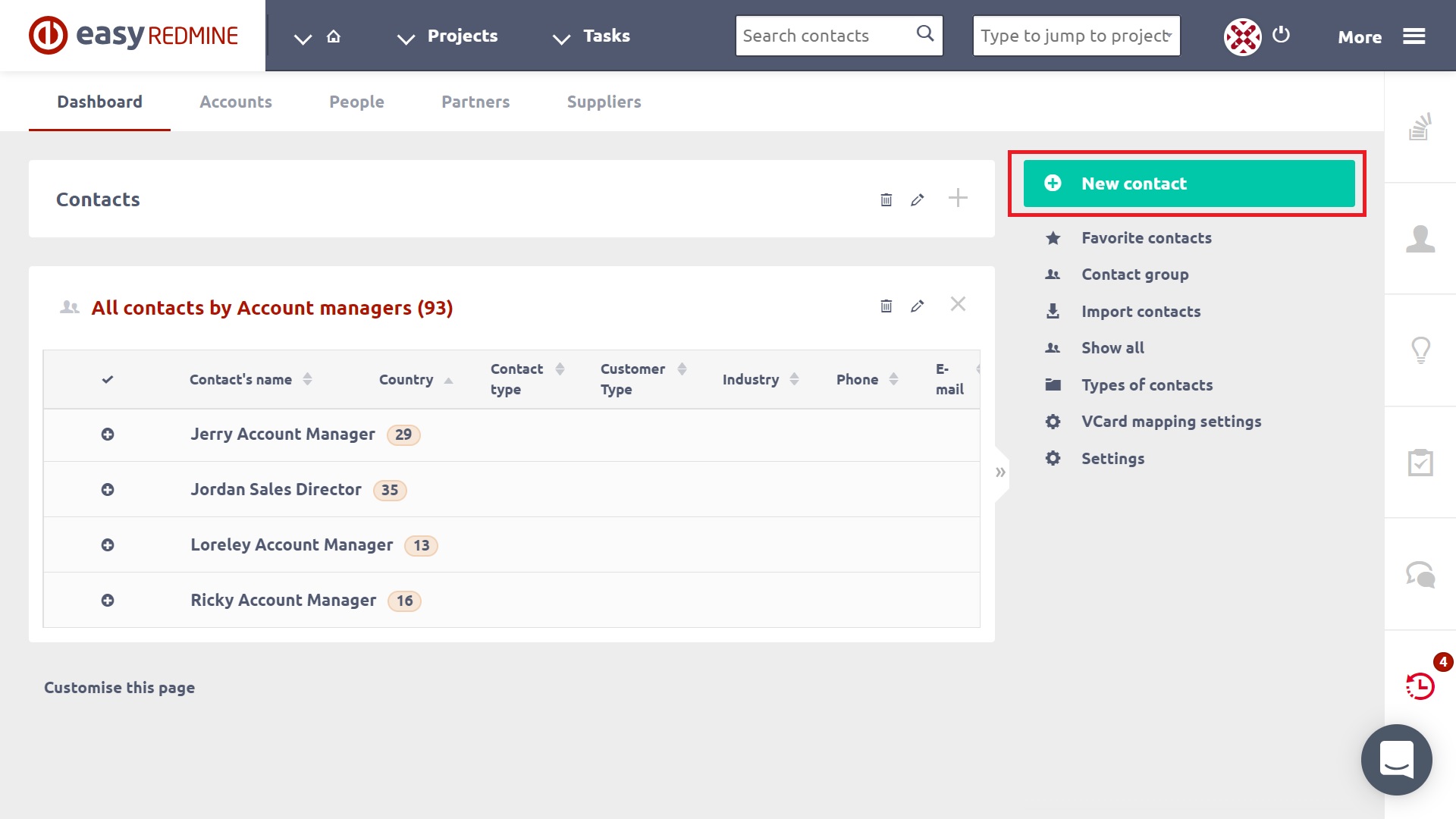
Task: Click the power logout icon
Action: click(1281, 35)
